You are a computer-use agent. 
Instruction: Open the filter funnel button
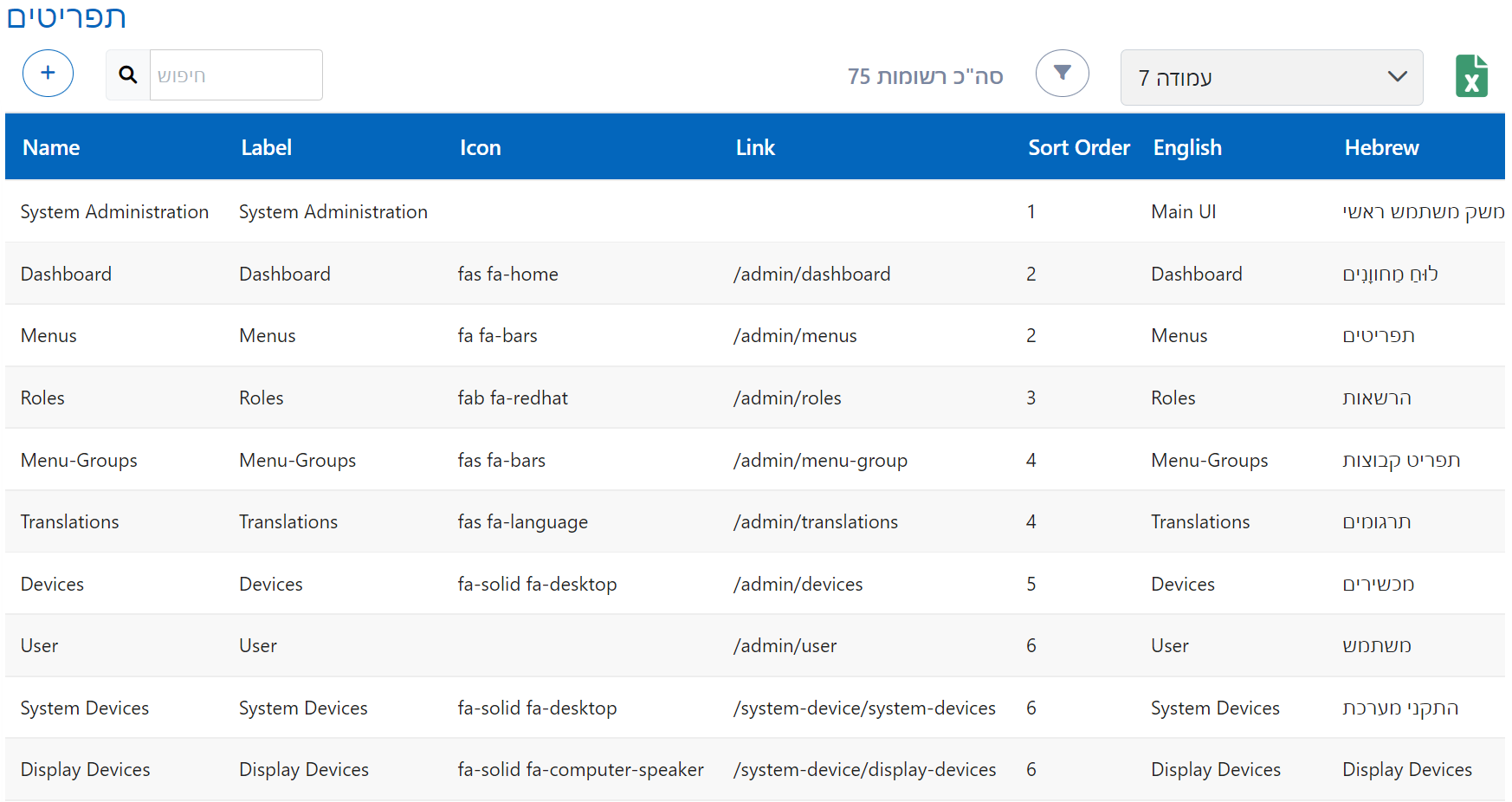click(1062, 74)
